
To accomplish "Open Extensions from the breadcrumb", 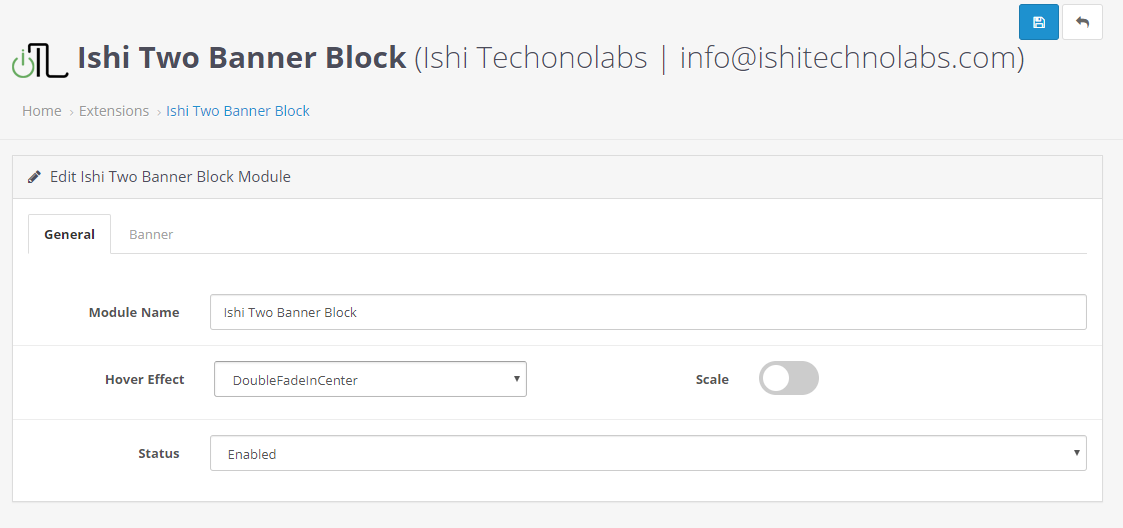I will tap(114, 111).
